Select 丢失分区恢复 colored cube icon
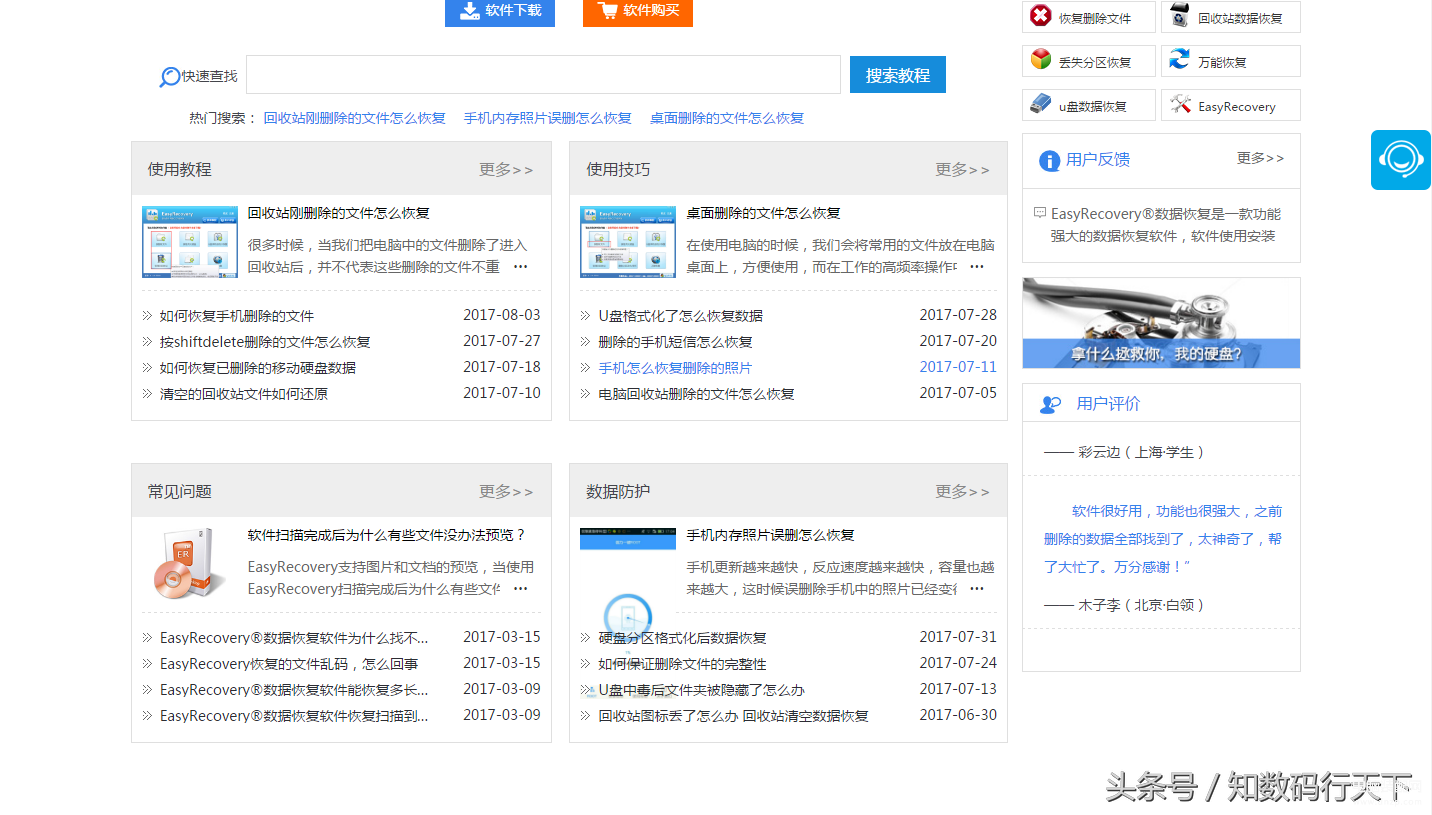The width and height of the screenshot is (1432, 815). [x=1041, y=60]
